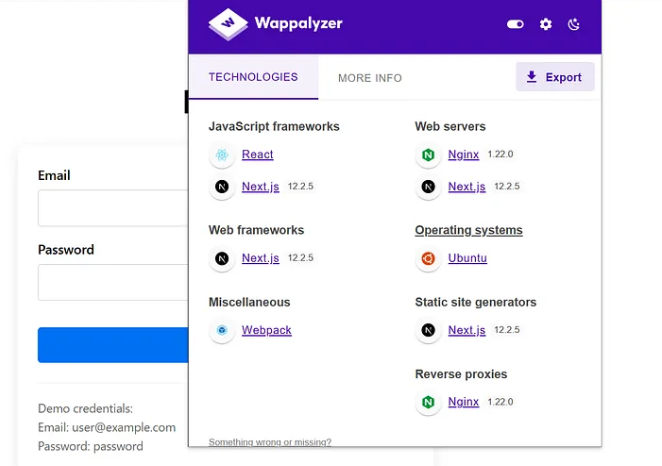Open Next.js link under Static site generators
The height and width of the screenshot is (466, 662).
coord(467,330)
